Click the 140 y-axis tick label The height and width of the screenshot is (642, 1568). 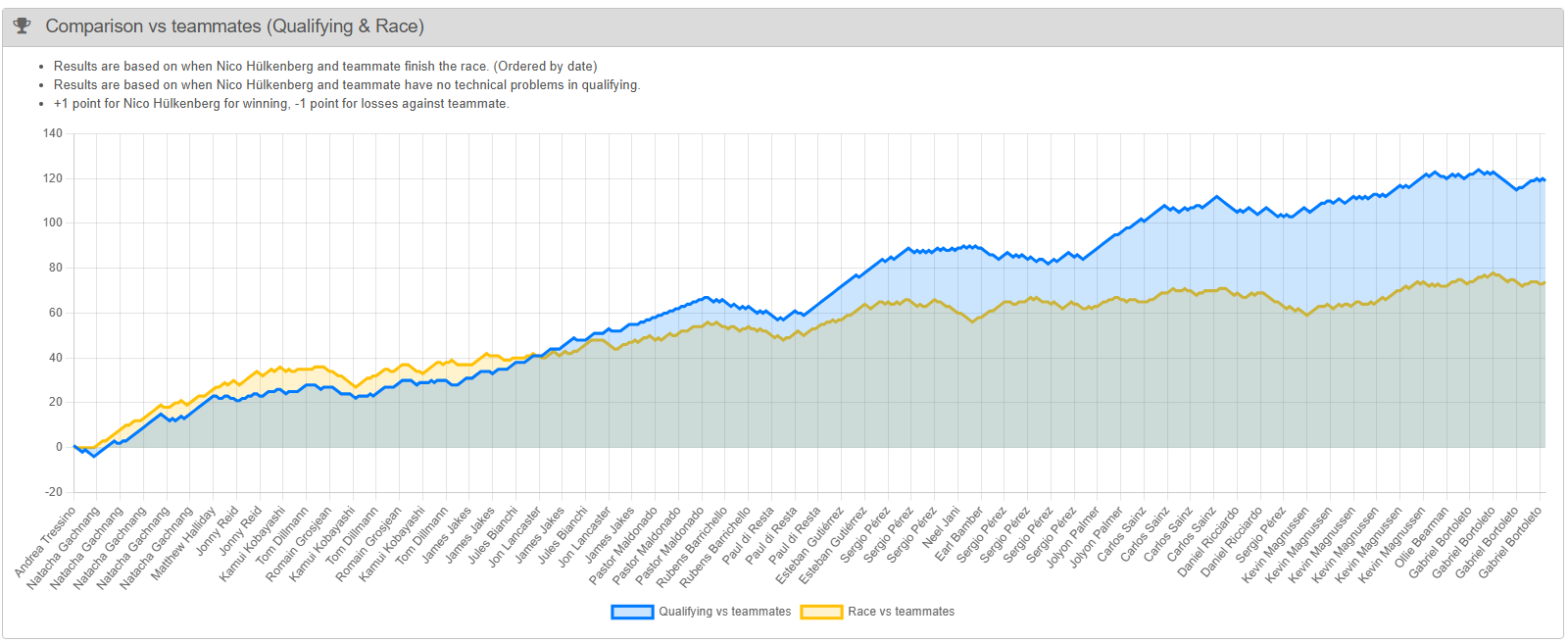tap(53, 133)
